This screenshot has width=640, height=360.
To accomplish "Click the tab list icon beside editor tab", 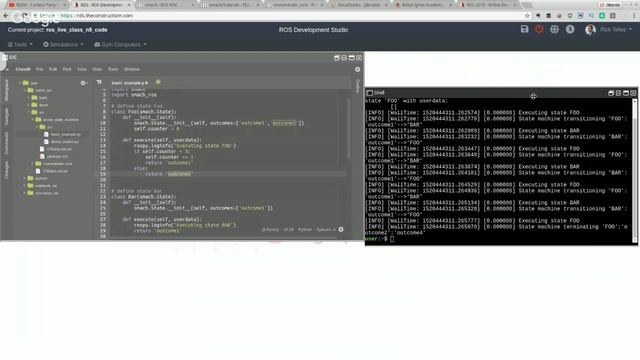I will (x=99, y=82).
